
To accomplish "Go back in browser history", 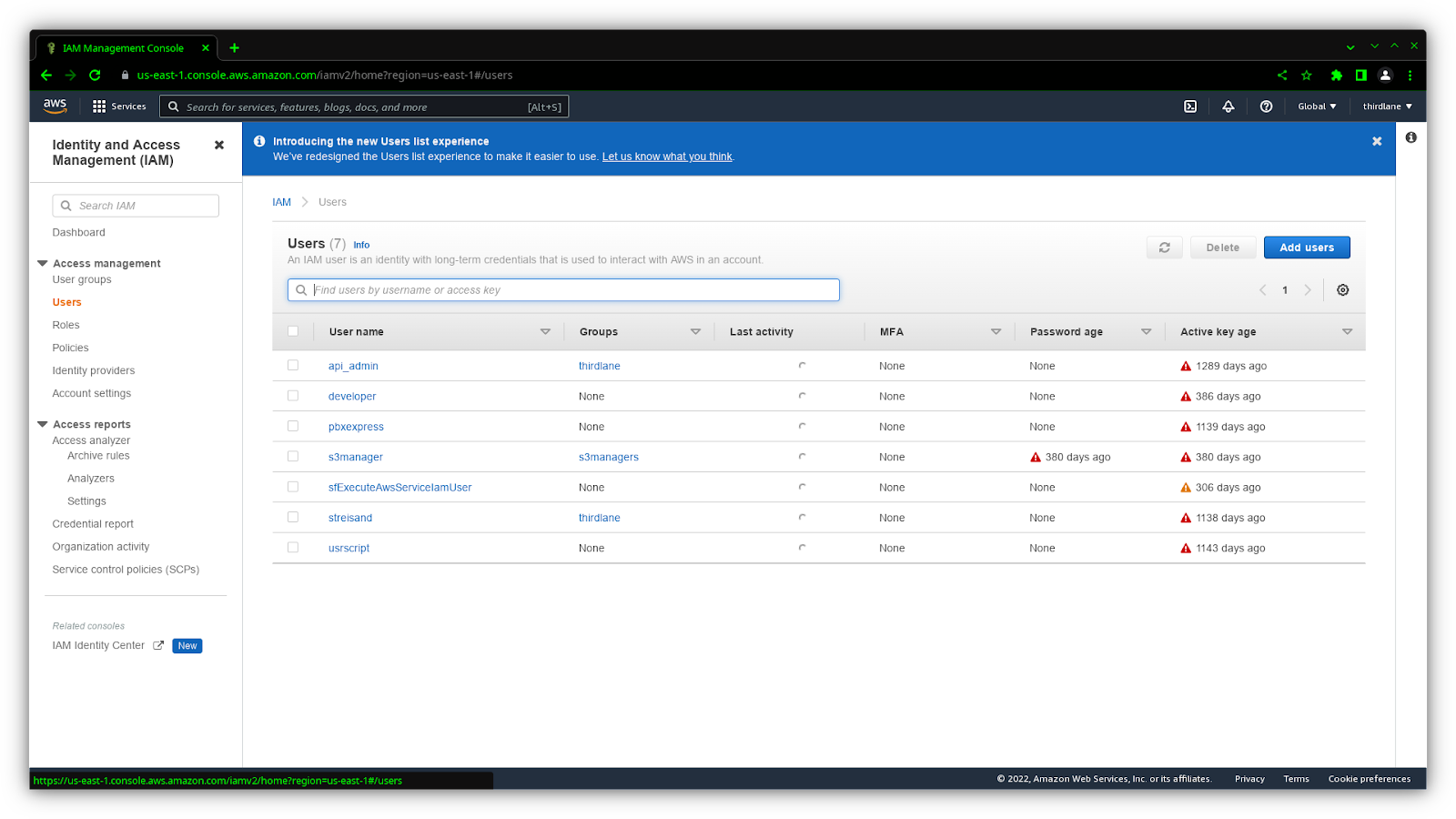I will (x=46, y=76).
